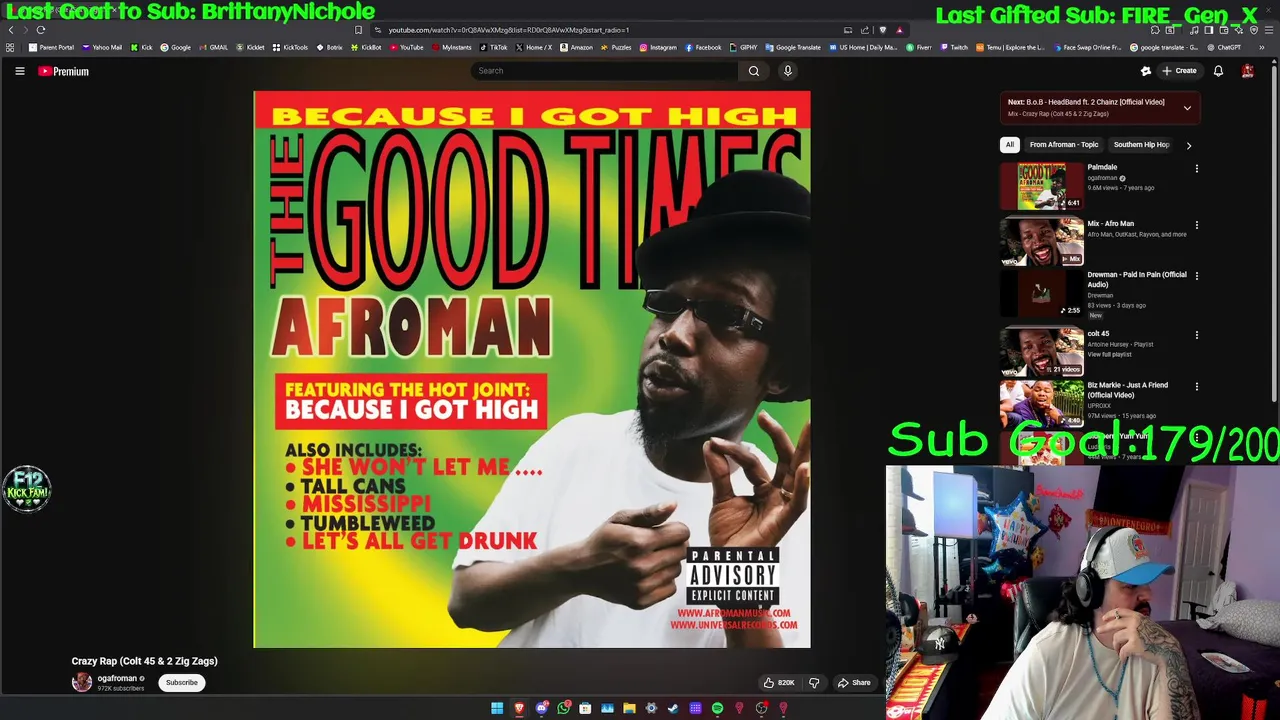1280x720 pixels.
Task: Open the ogafroman channel avatar
Action: [x=82, y=683]
